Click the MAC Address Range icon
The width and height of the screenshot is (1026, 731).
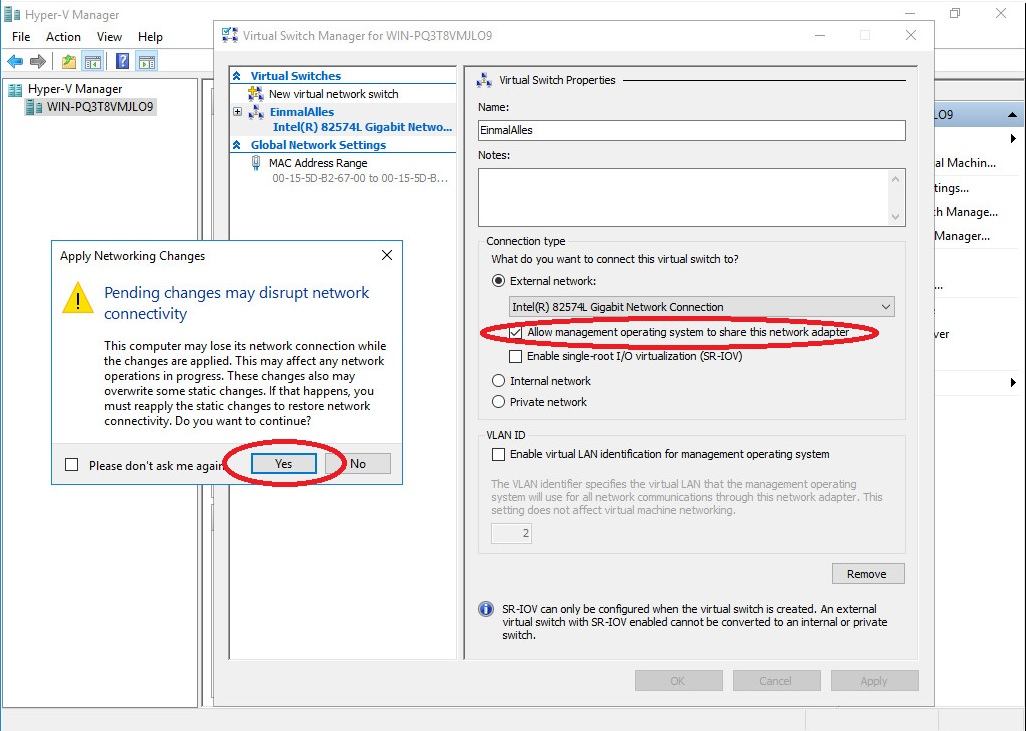click(x=256, y=163)
